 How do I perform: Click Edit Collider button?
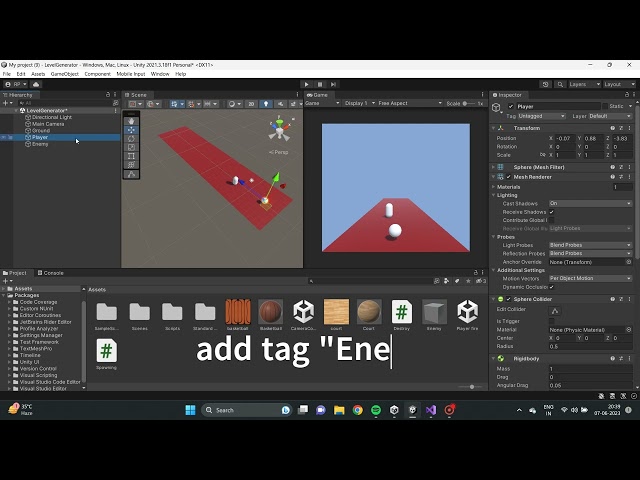tap(555, 311)
